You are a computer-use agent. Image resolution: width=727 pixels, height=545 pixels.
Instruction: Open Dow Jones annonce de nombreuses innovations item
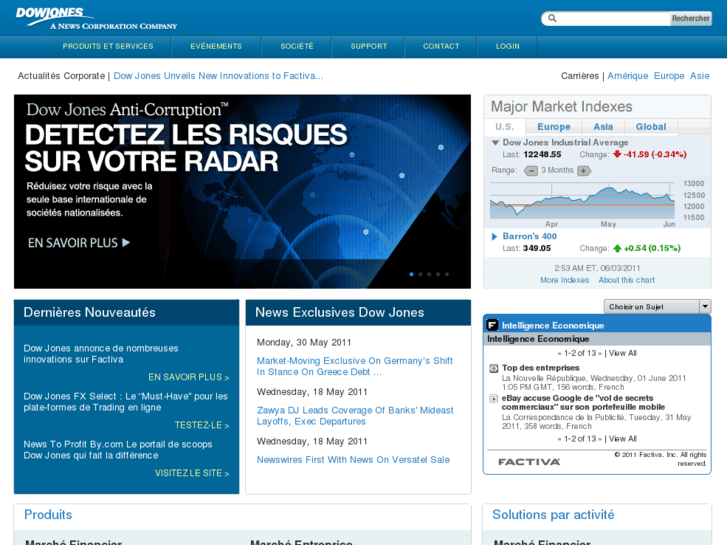(x=101, y=354)
